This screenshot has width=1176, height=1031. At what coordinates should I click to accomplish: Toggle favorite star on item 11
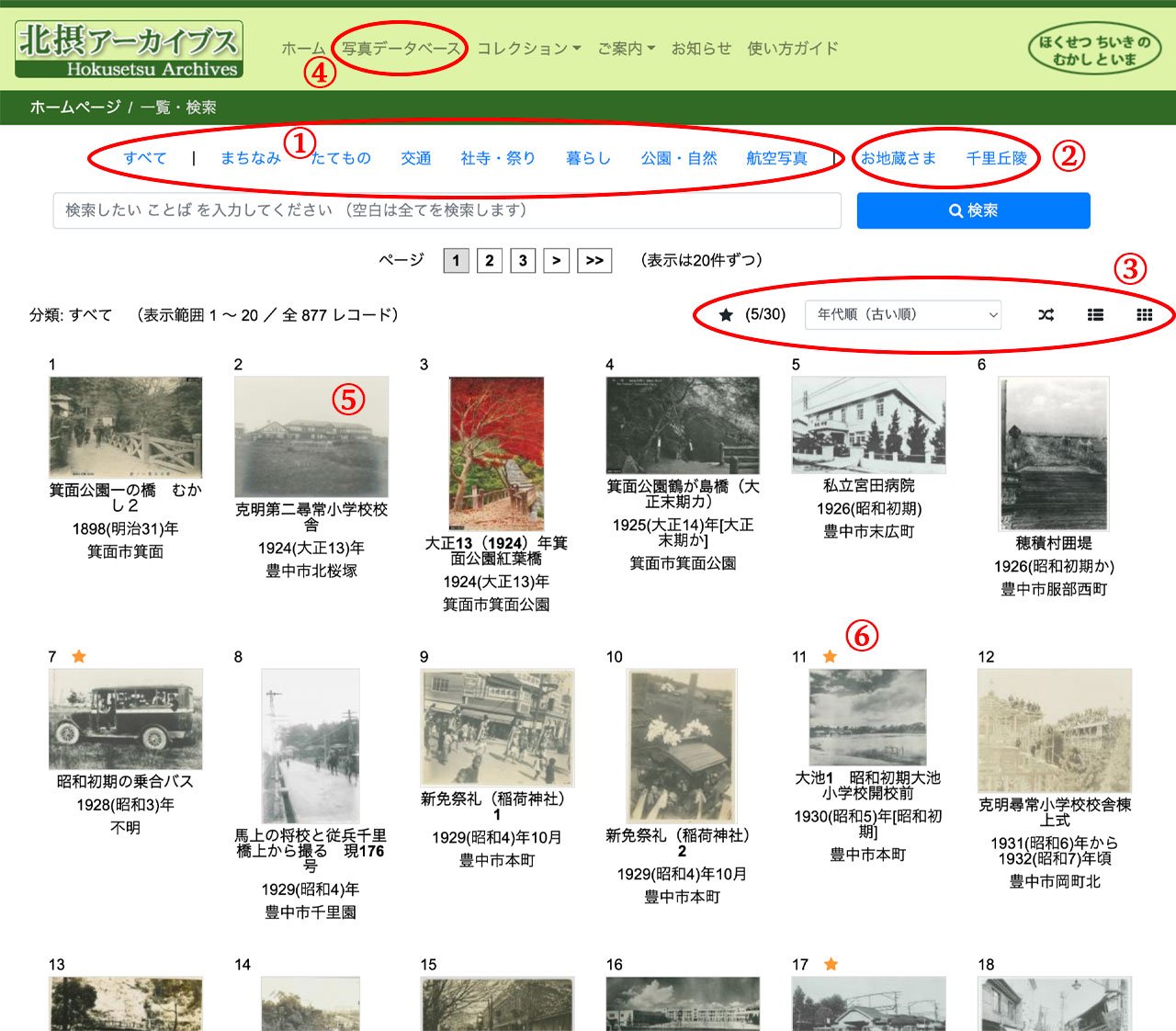point(830,656)
